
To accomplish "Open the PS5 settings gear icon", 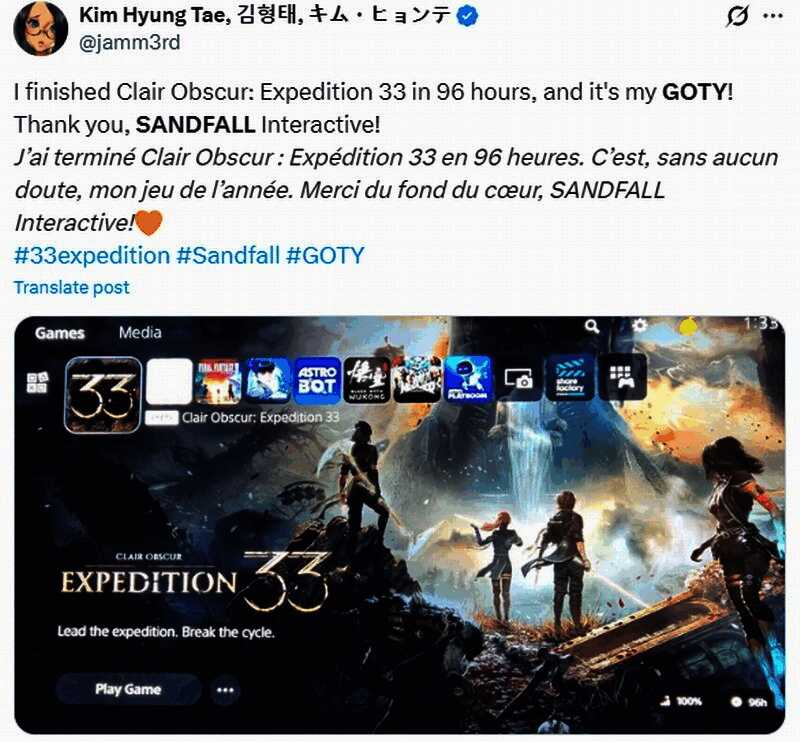I will click(x=639, y=325).
